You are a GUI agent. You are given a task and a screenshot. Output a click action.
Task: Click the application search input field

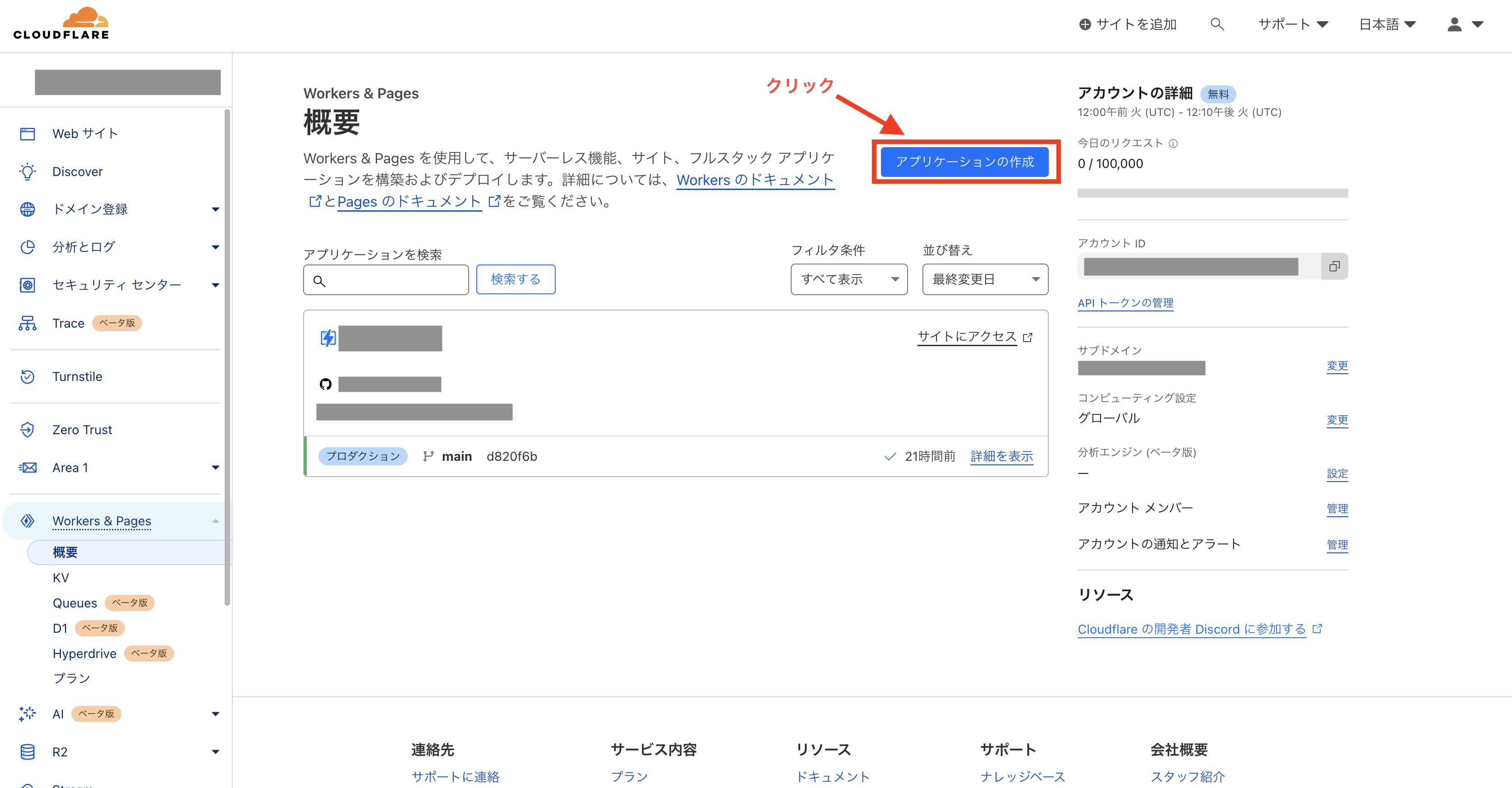click(x=393, y=280)
